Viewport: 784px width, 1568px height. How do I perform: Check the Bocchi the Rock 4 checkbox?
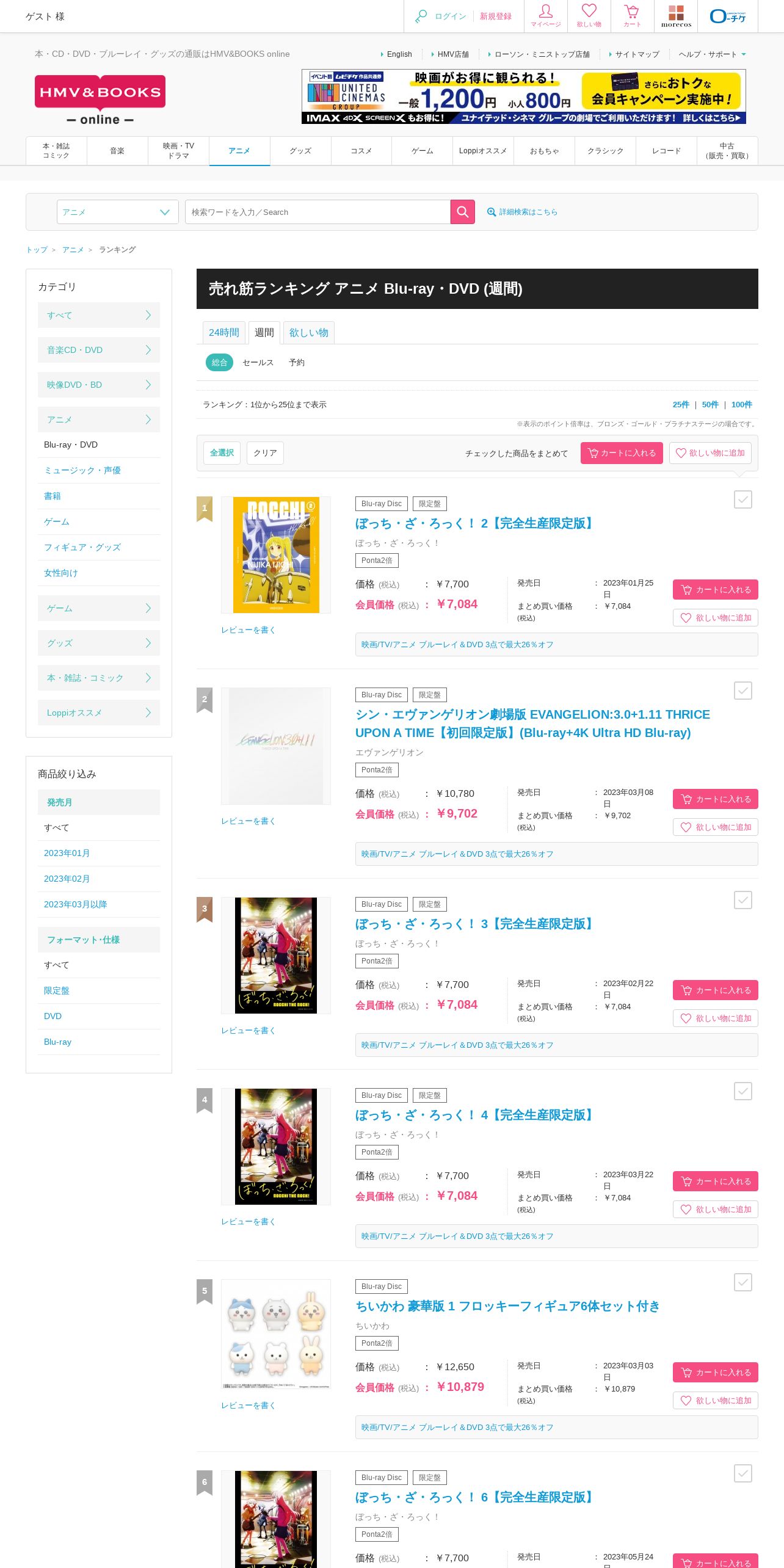click(x=743, y=1091)
